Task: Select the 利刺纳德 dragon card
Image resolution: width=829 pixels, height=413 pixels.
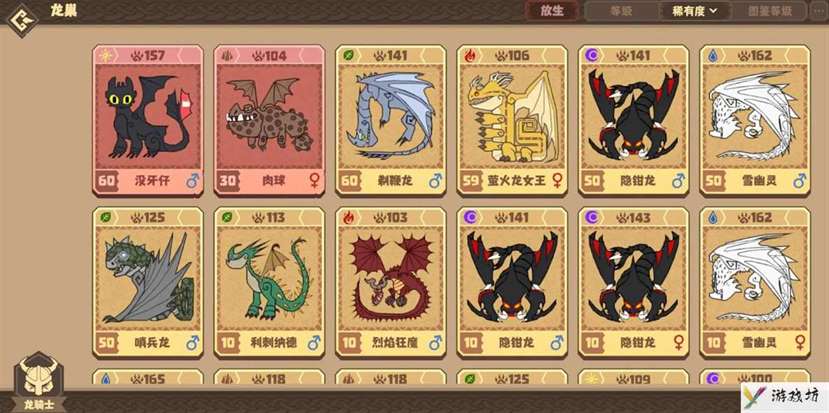Action: 269,282
